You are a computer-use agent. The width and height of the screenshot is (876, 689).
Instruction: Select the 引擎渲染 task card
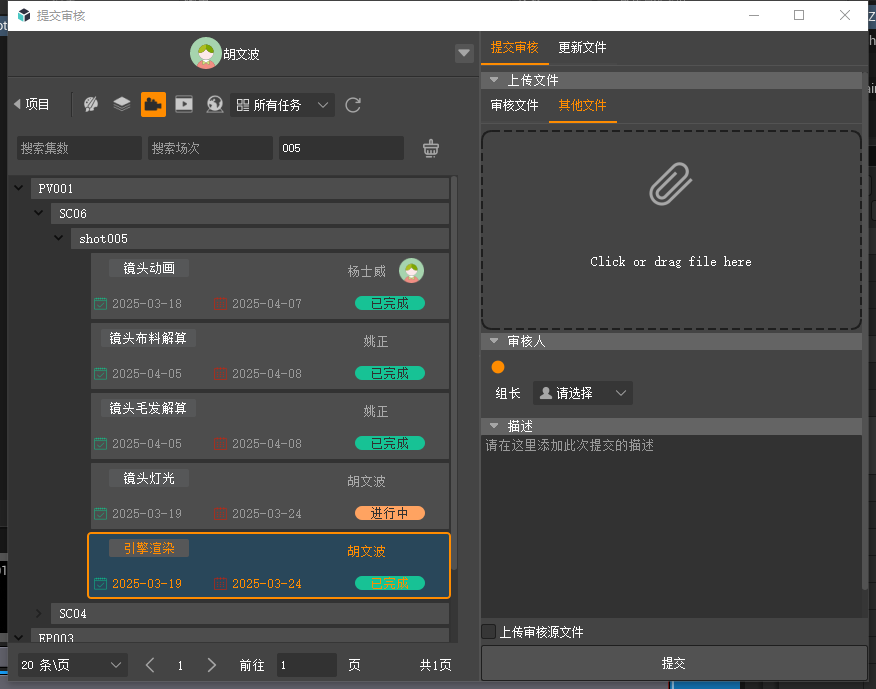pyautogui.click(x=269, y=566)
